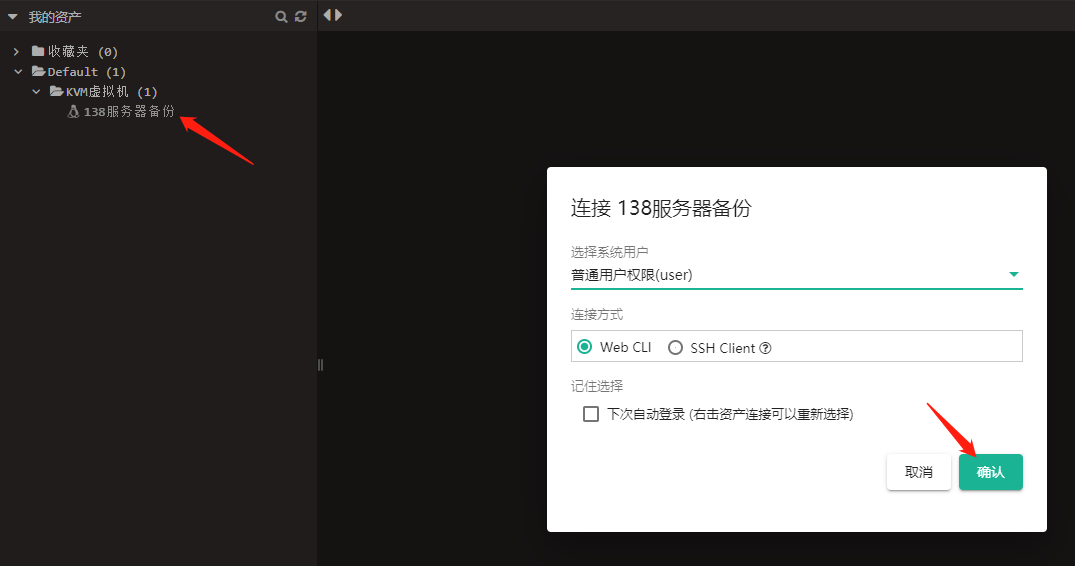
Task: Collapse the Default node chevron
Action: point(19,71)
